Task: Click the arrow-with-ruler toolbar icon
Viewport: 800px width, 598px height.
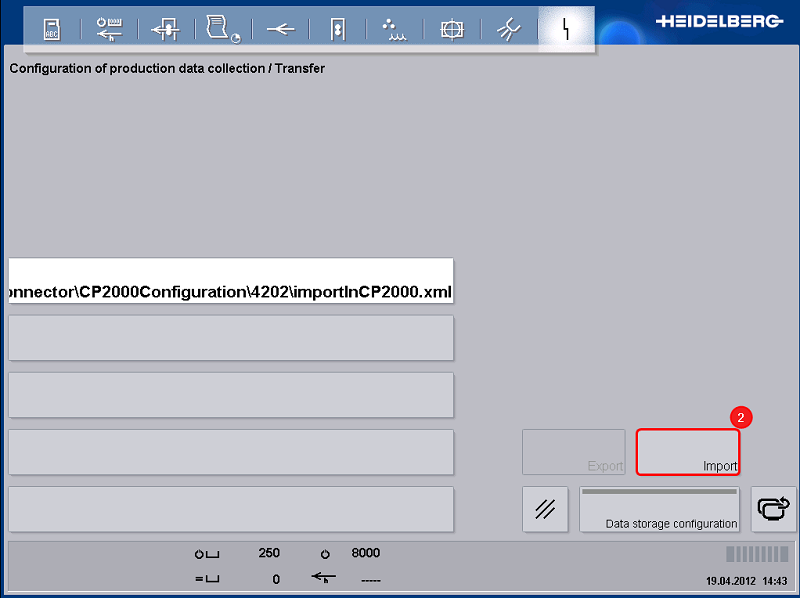Action: pyautogui.click(x=108, y=30)
